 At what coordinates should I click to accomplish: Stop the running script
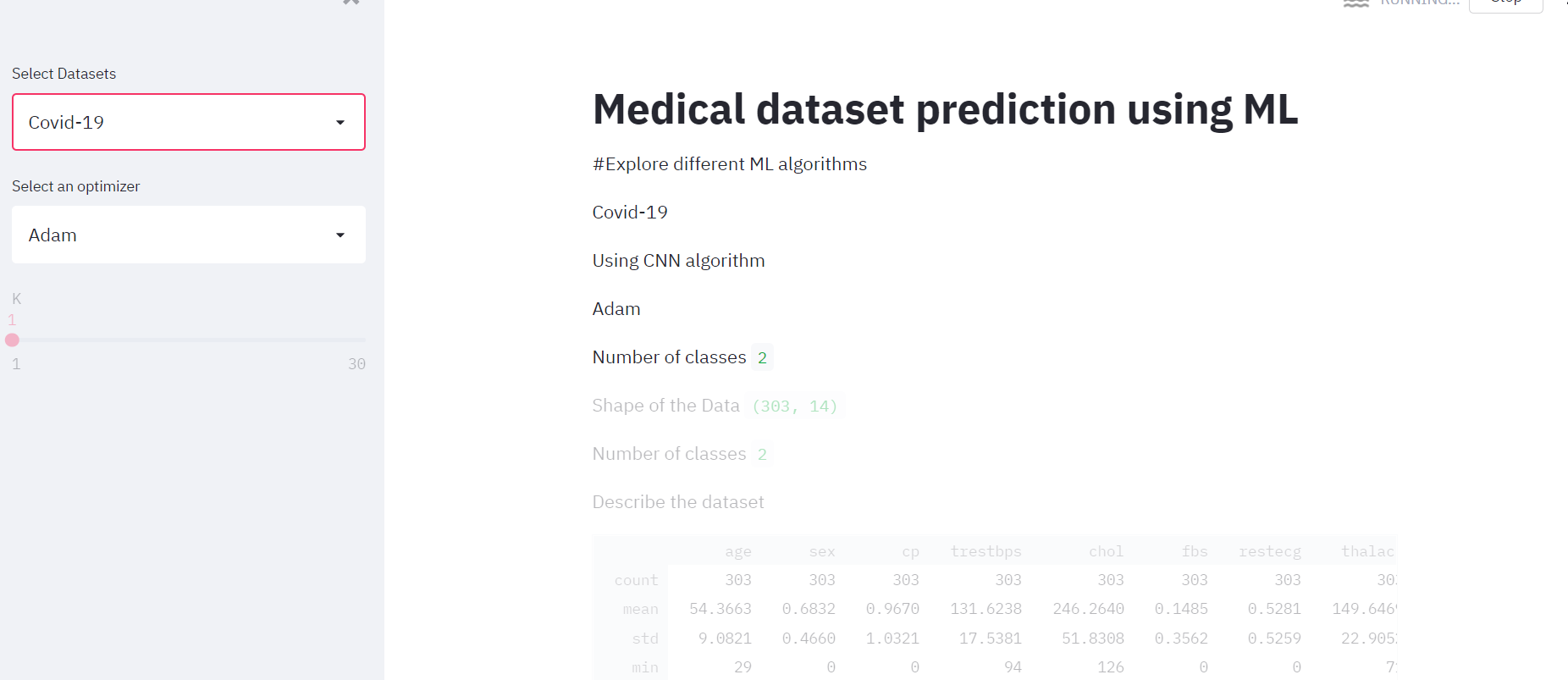(1505, 3)
